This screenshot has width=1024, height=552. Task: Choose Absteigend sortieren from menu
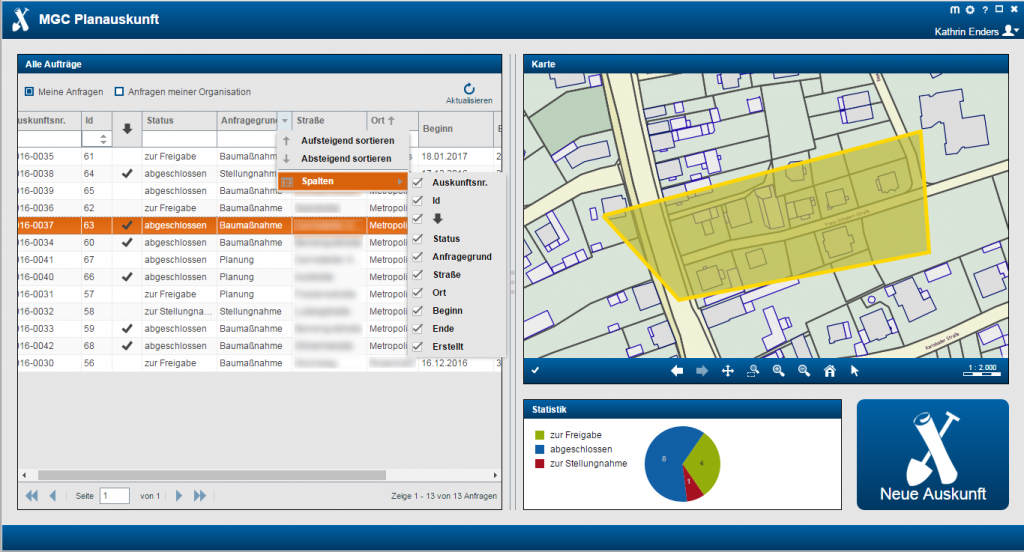347,159
